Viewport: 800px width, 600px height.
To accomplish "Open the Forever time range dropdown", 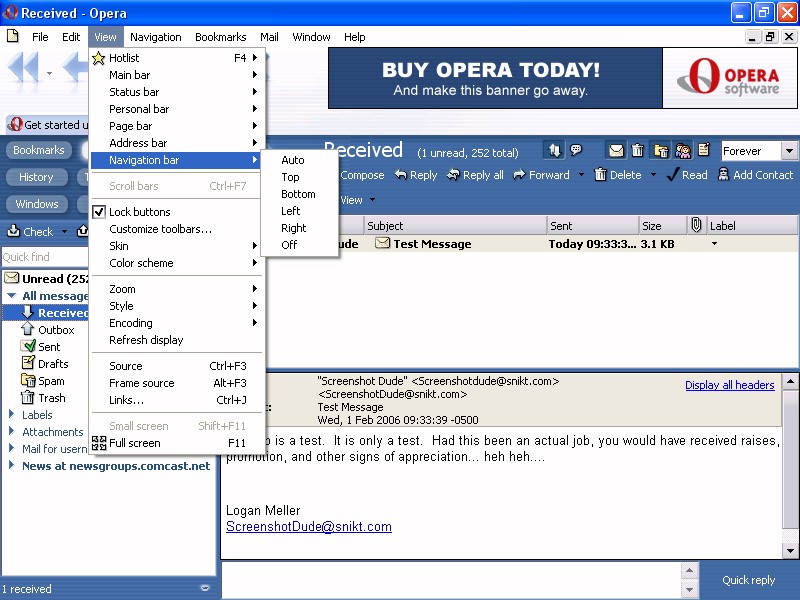I will point(789,151).
